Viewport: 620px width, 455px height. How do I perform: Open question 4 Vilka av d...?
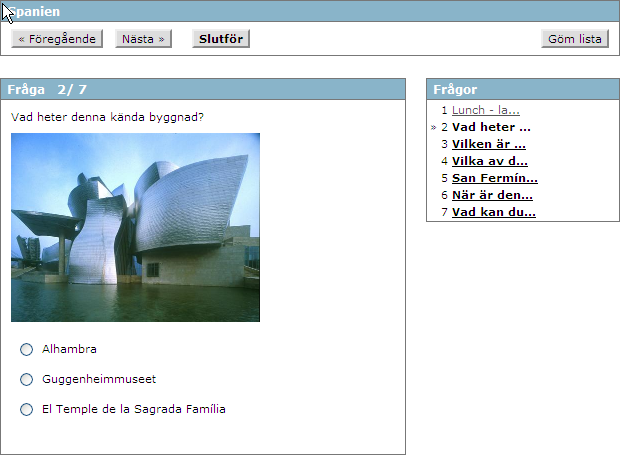coord(490,161)
